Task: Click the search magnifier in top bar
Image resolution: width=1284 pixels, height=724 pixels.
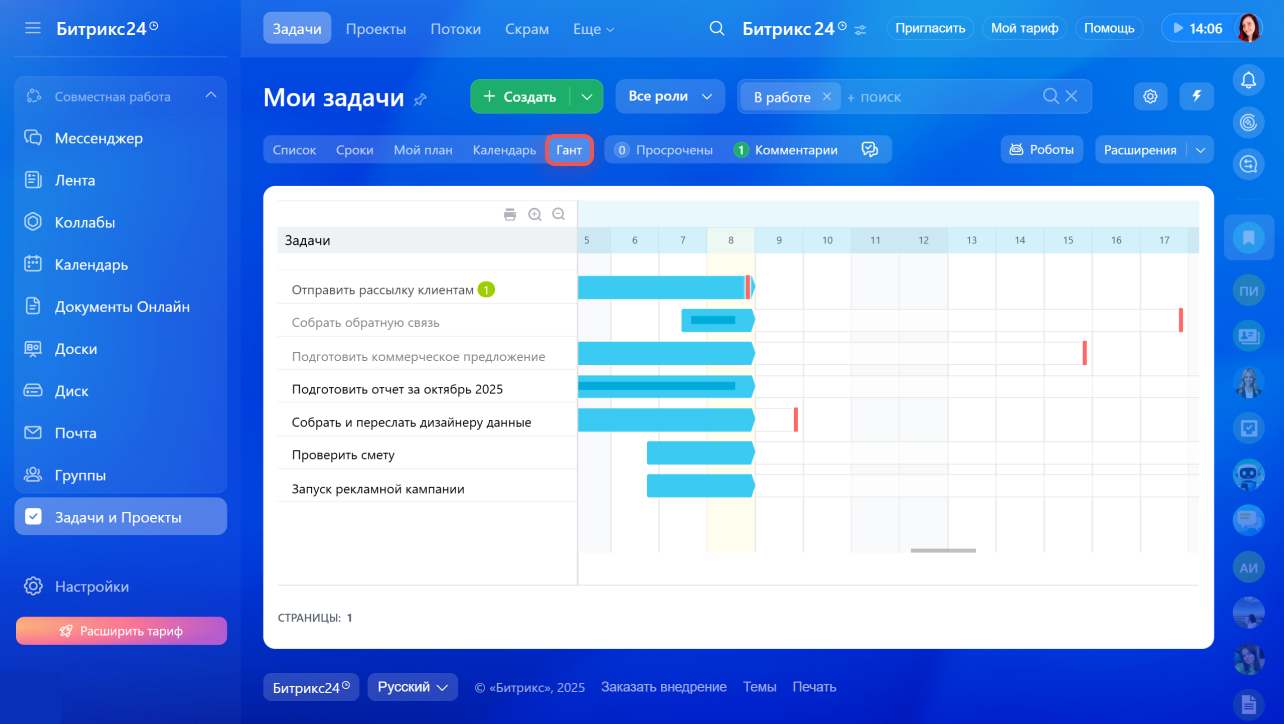Action: 716,28
